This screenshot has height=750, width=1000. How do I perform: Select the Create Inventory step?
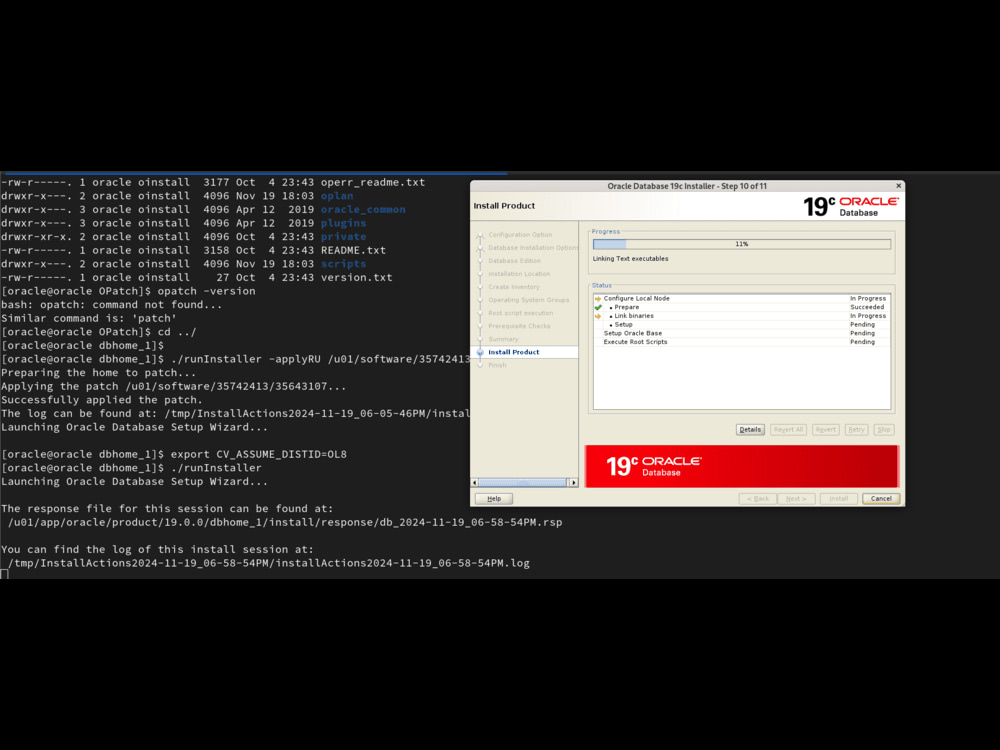(x=513, y=287)
